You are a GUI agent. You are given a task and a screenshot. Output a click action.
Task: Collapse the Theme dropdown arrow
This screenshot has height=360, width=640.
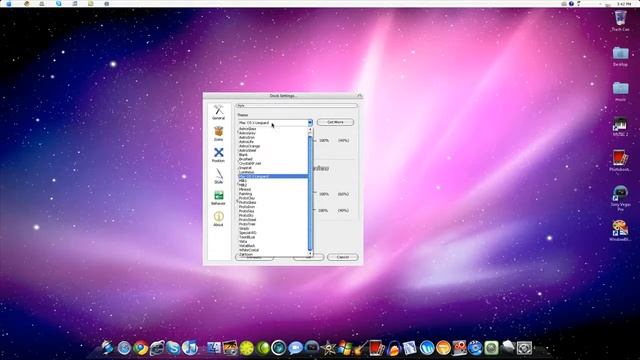pos(310,122)
